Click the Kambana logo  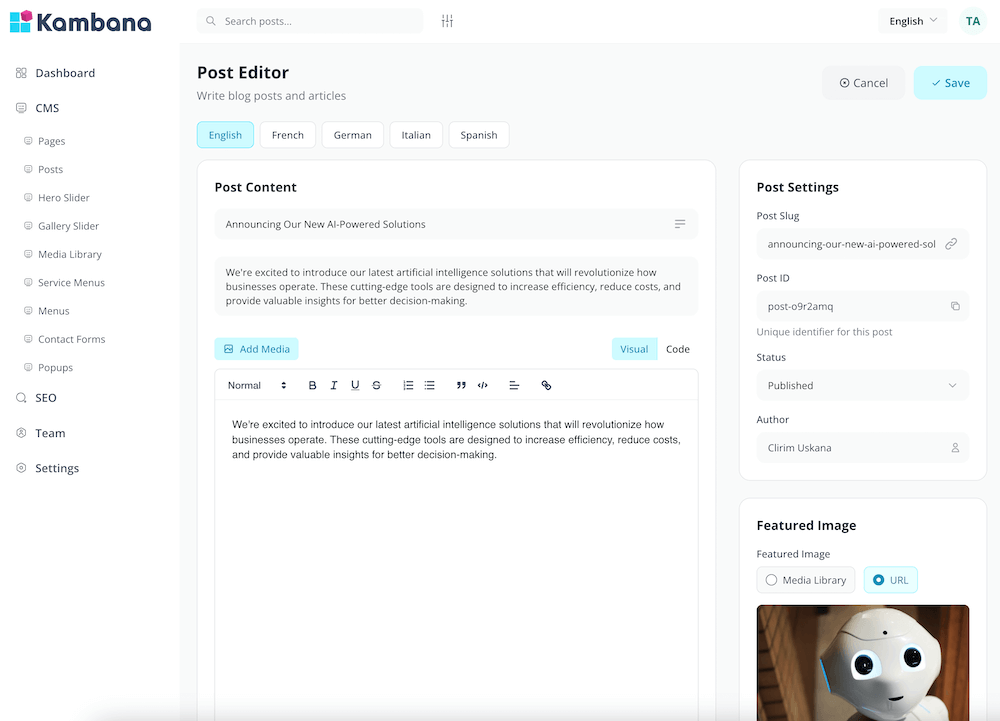coord(80,22)
